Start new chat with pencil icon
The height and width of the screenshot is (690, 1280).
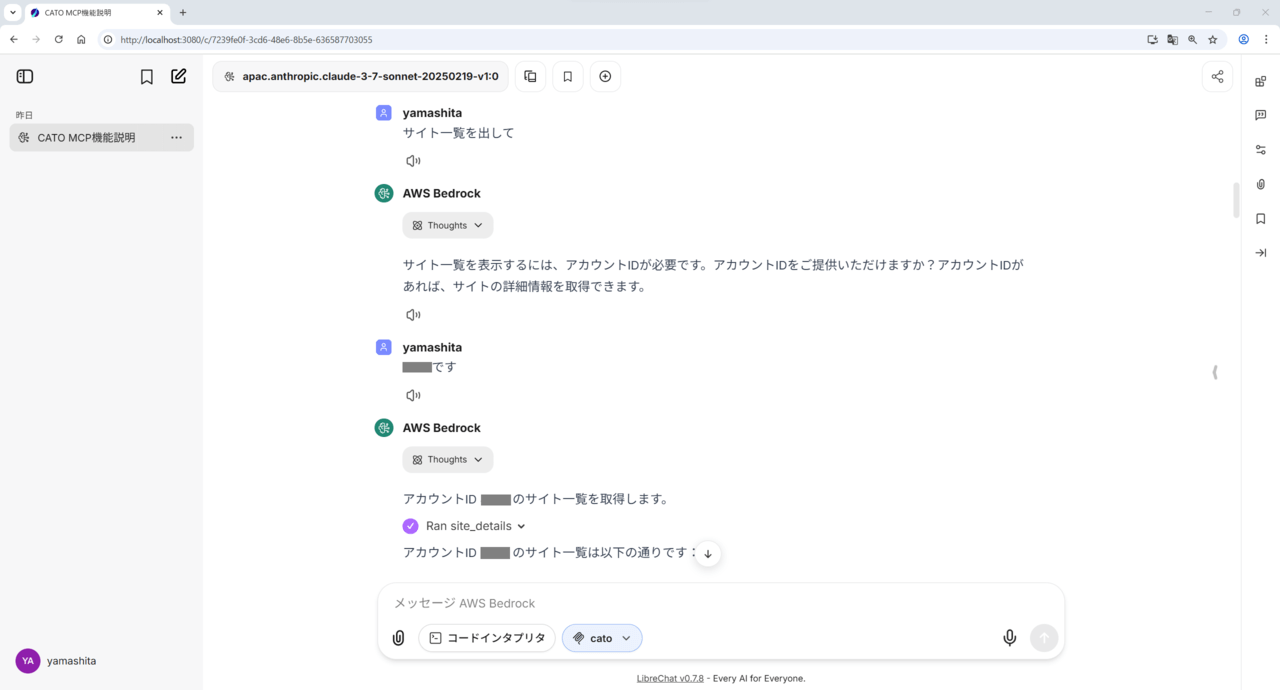pos(179,76)
